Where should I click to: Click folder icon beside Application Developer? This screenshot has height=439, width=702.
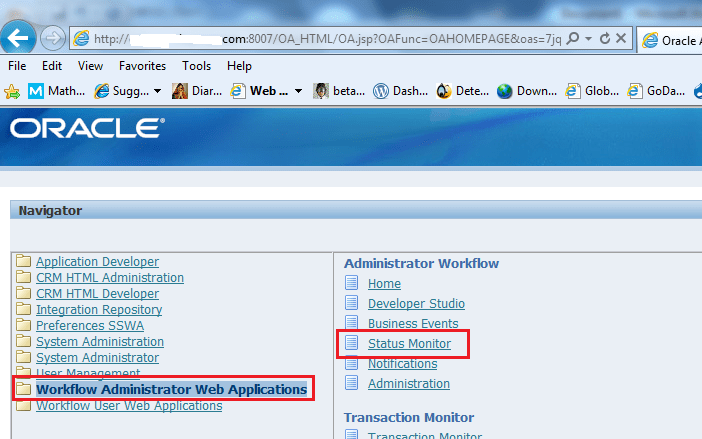point(23,260)
